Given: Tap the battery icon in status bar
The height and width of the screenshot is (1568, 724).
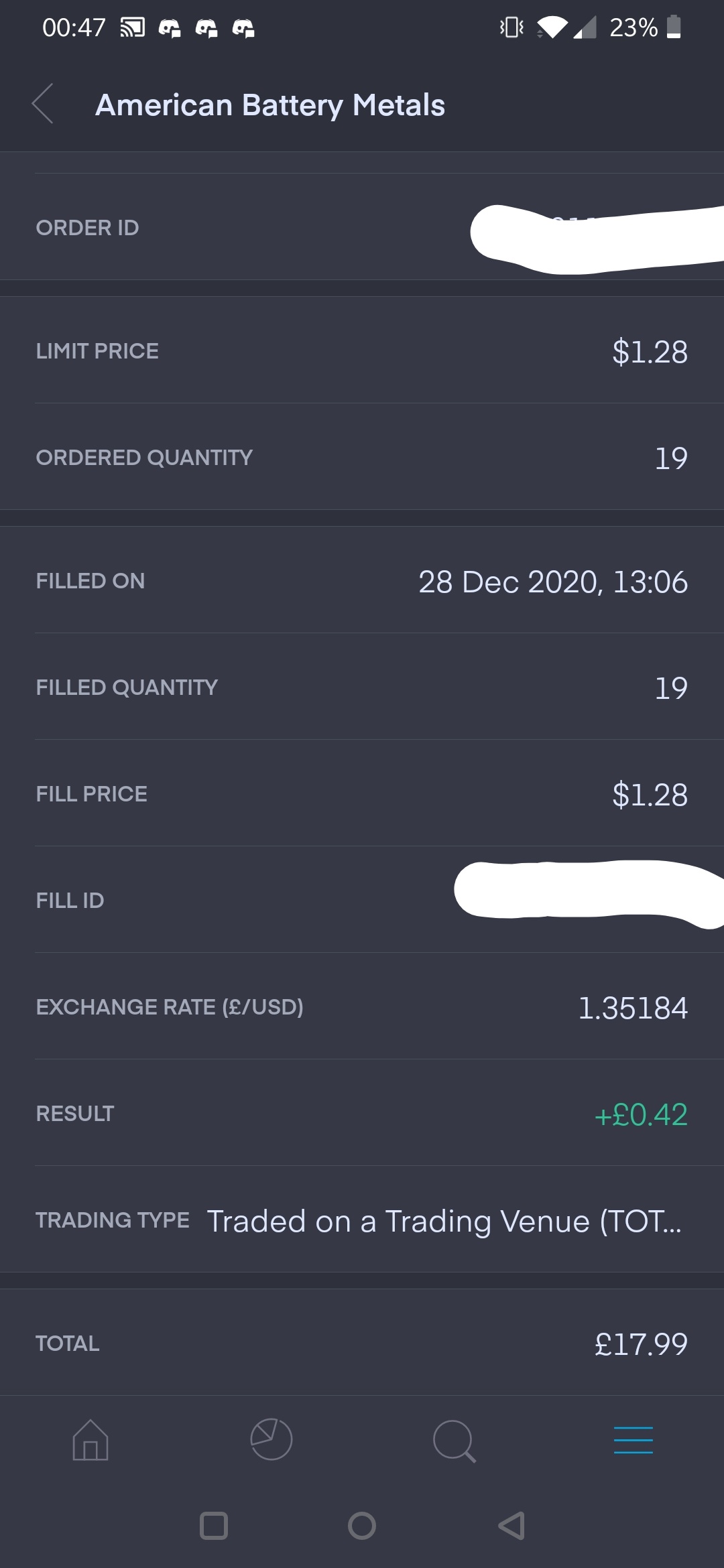Looking at the screenshot, I should click(674, 27).
